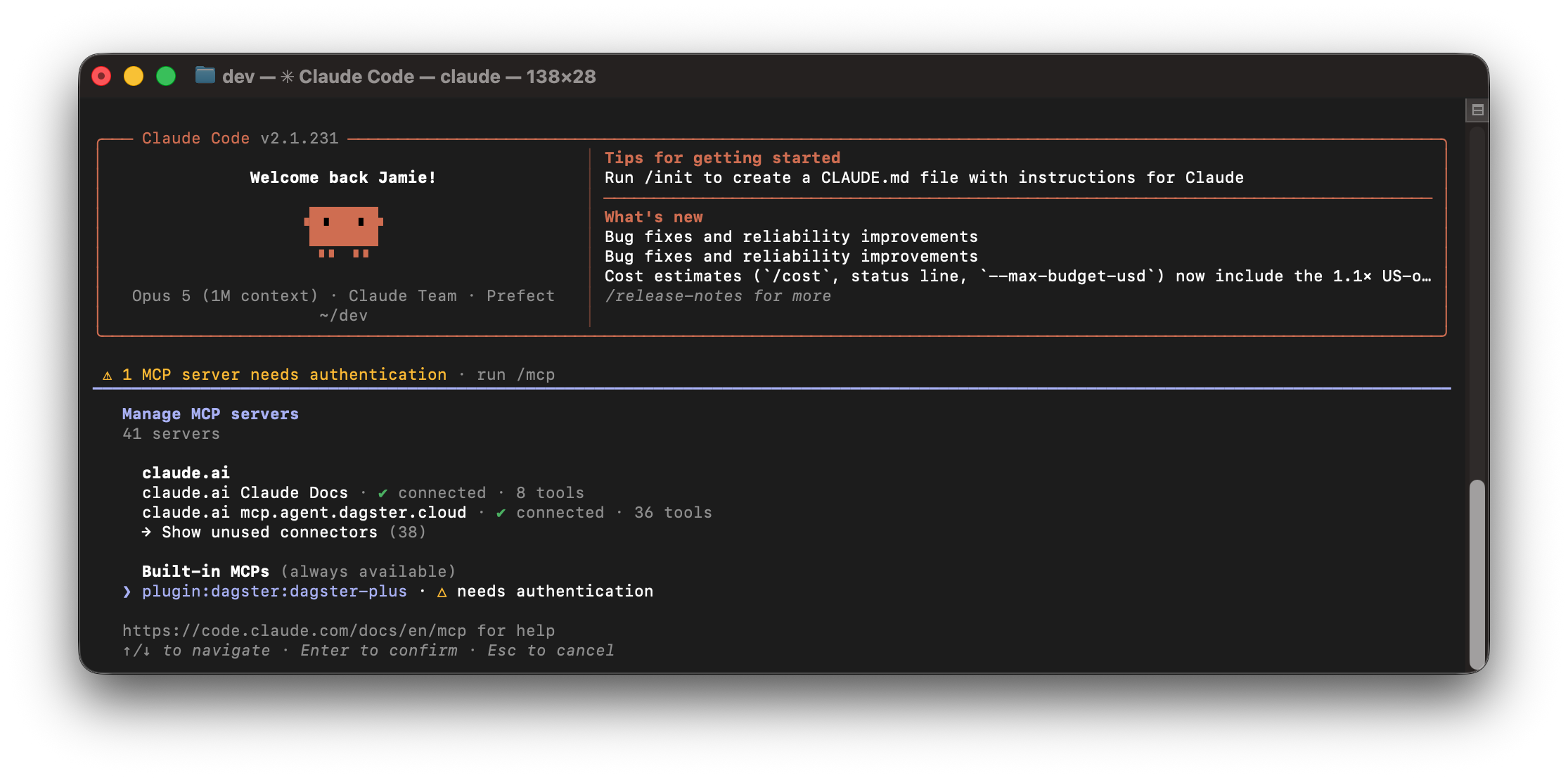Open the code.claude.com/docs/en/mcp help link

[294, 631]
